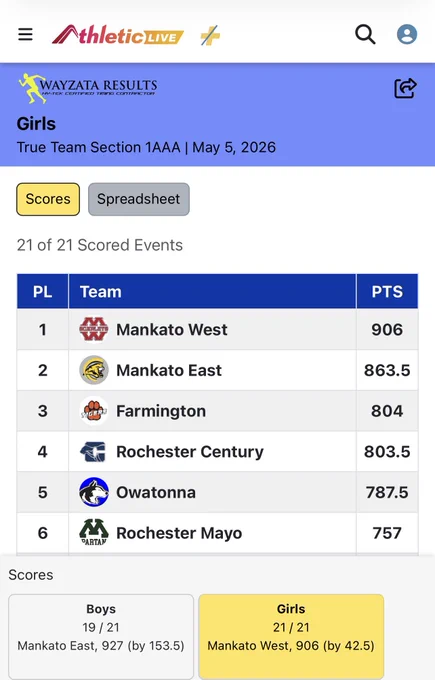The image size is (435, 680).
Task: Open the AthleticLIVE plus icon
Action: click(210, 36)
